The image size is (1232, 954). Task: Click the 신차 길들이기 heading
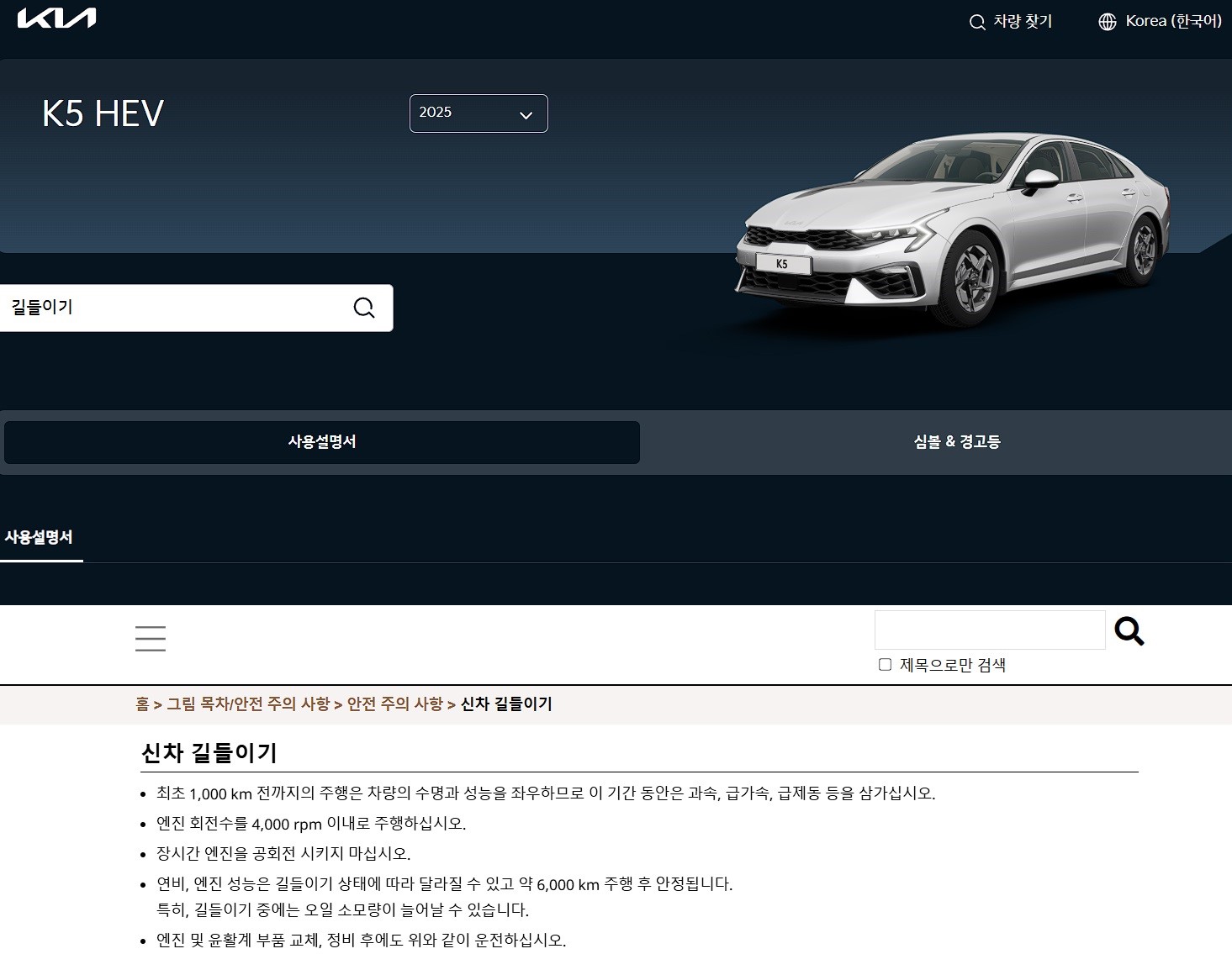coord(209,752)
